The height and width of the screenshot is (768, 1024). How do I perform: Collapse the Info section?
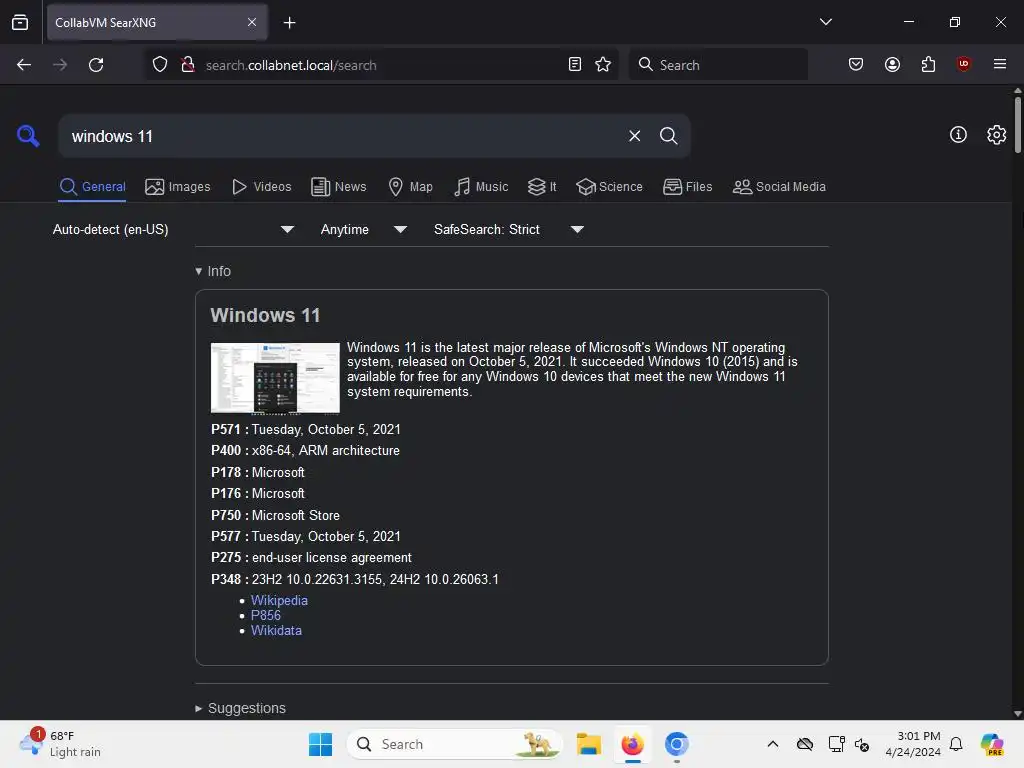coord(213,271)
